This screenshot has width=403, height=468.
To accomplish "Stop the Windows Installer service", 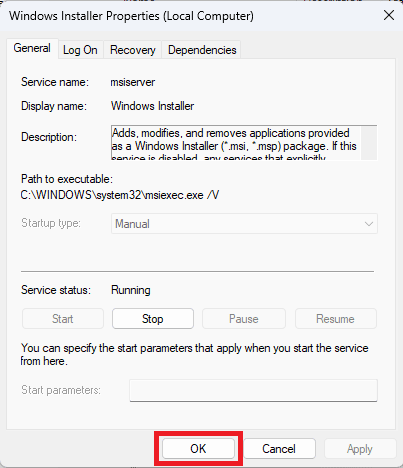I will 153,319.
